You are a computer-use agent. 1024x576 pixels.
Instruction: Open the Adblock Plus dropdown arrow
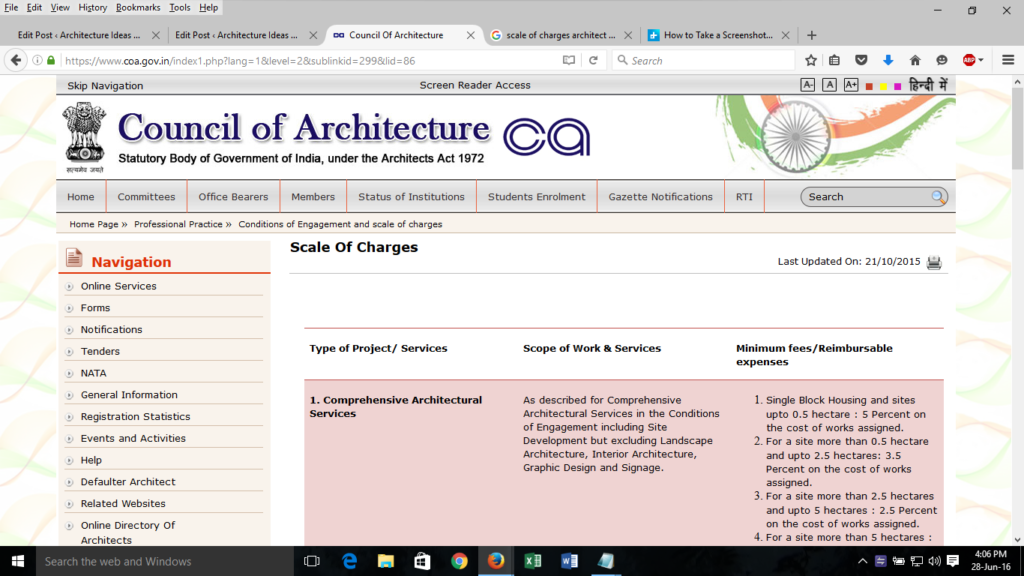click(981, 60)
